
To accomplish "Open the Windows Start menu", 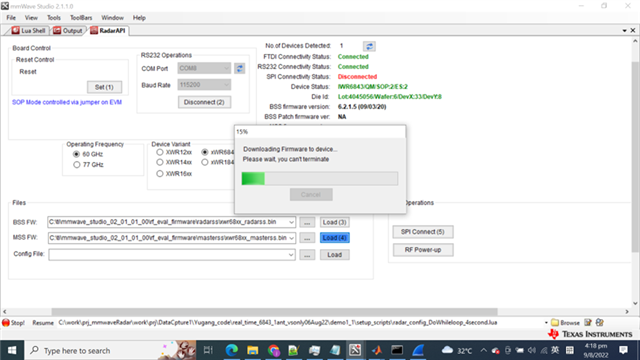I will click(12, 350).
